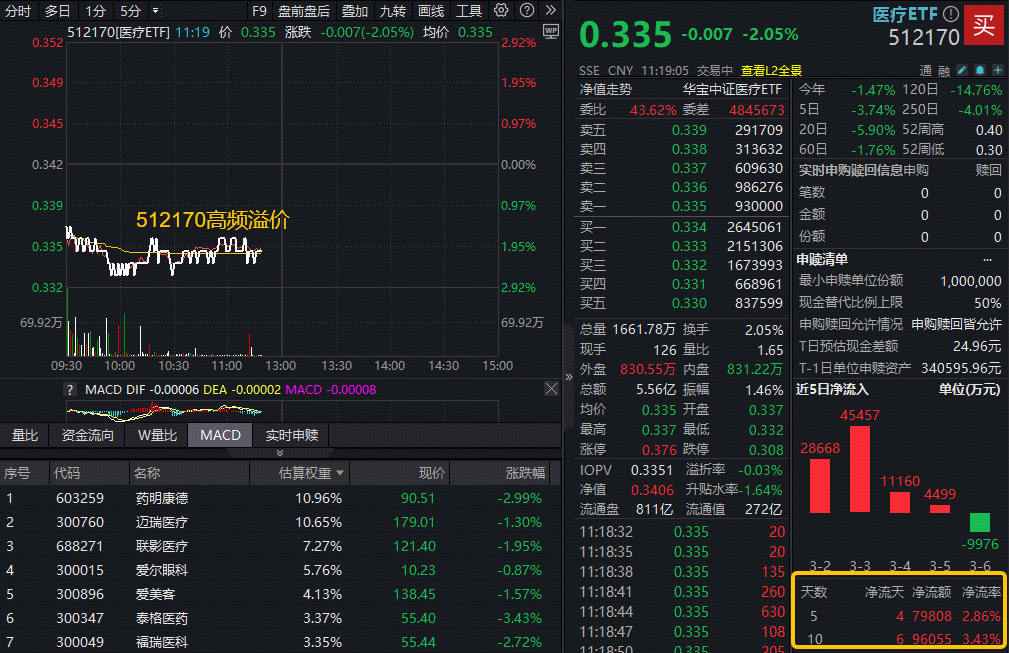The width and height of the screenshot is (1009, 653).
Task: Click the pencil edit icon beside the bell
Action: pos(961,70)
